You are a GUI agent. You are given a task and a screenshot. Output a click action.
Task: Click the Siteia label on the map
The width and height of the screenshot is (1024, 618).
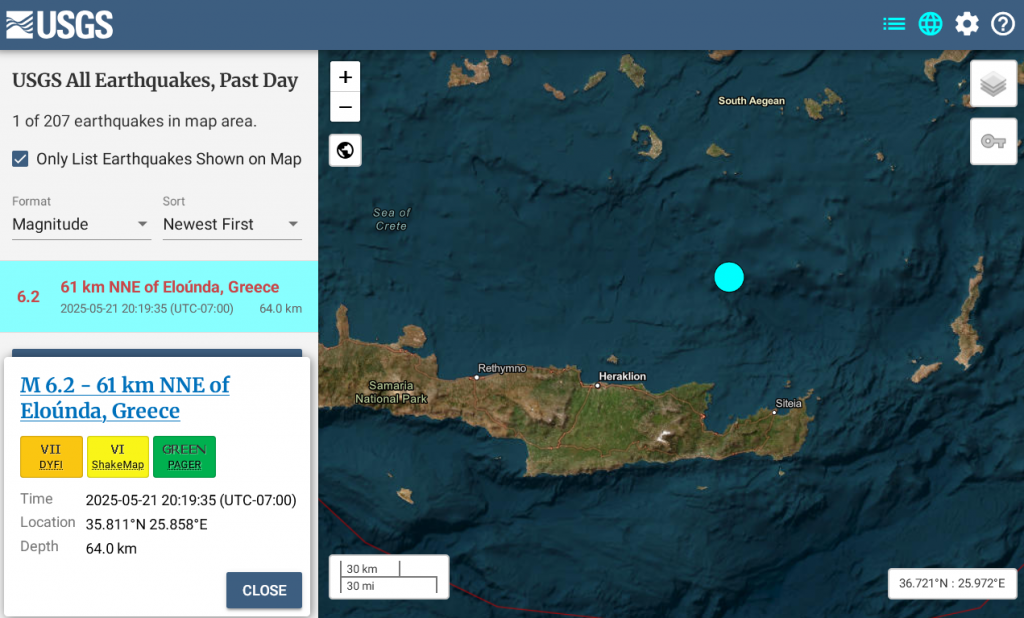coord(788,403)
